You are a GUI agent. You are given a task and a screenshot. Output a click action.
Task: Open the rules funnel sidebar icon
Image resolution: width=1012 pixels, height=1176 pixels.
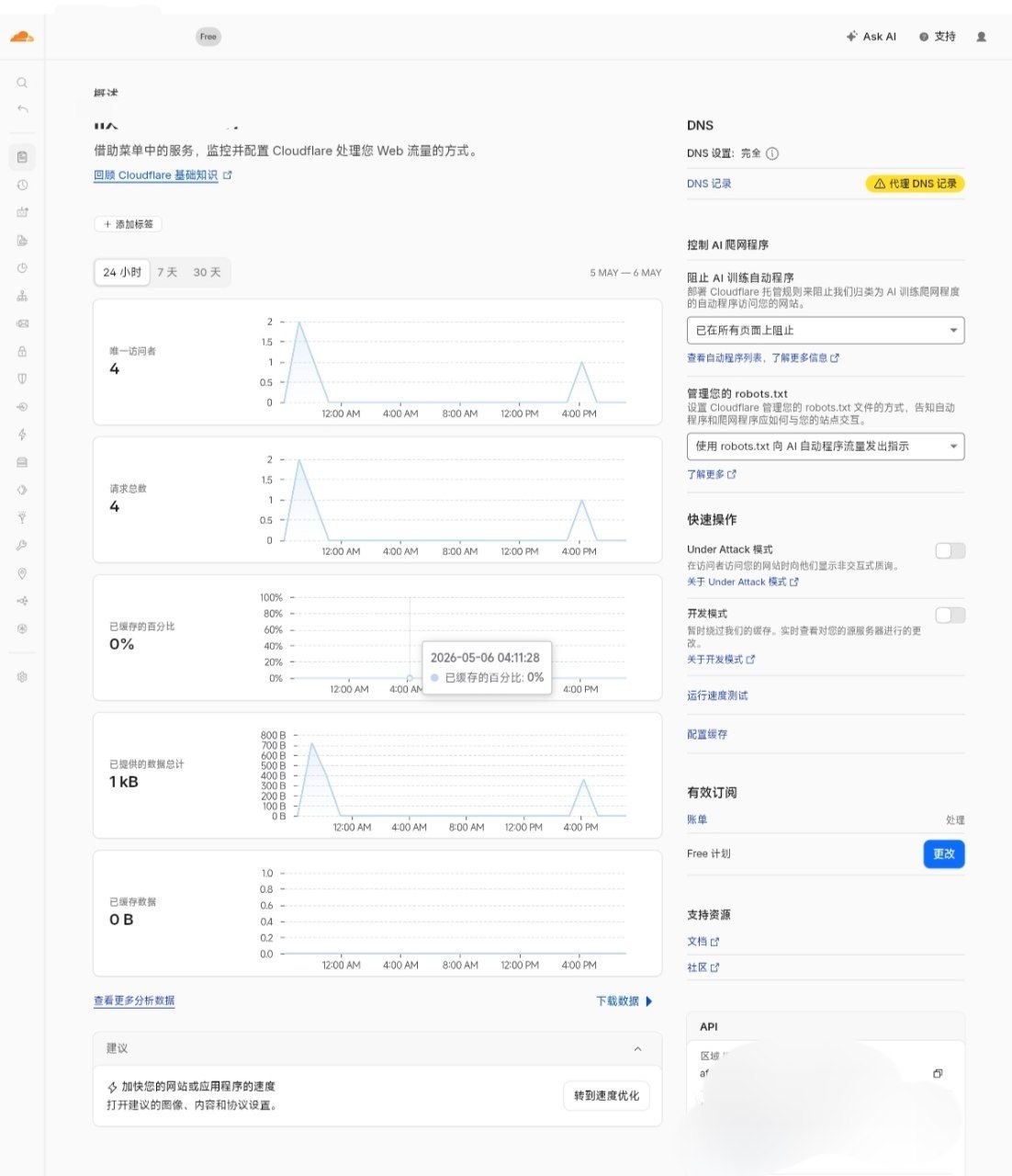(x=22, y=517)
